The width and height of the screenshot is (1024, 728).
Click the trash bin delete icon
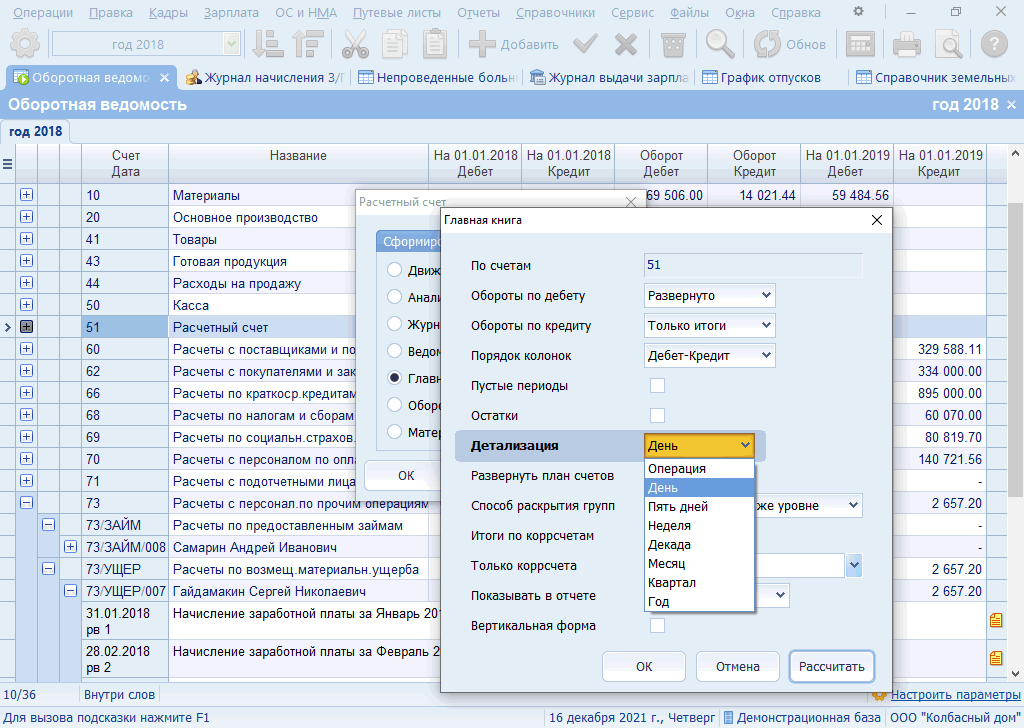pos(674,44)
